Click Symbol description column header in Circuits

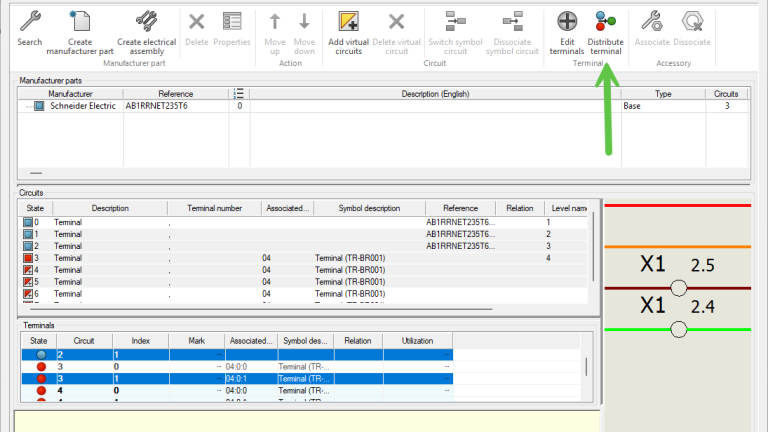pos(369,208)
